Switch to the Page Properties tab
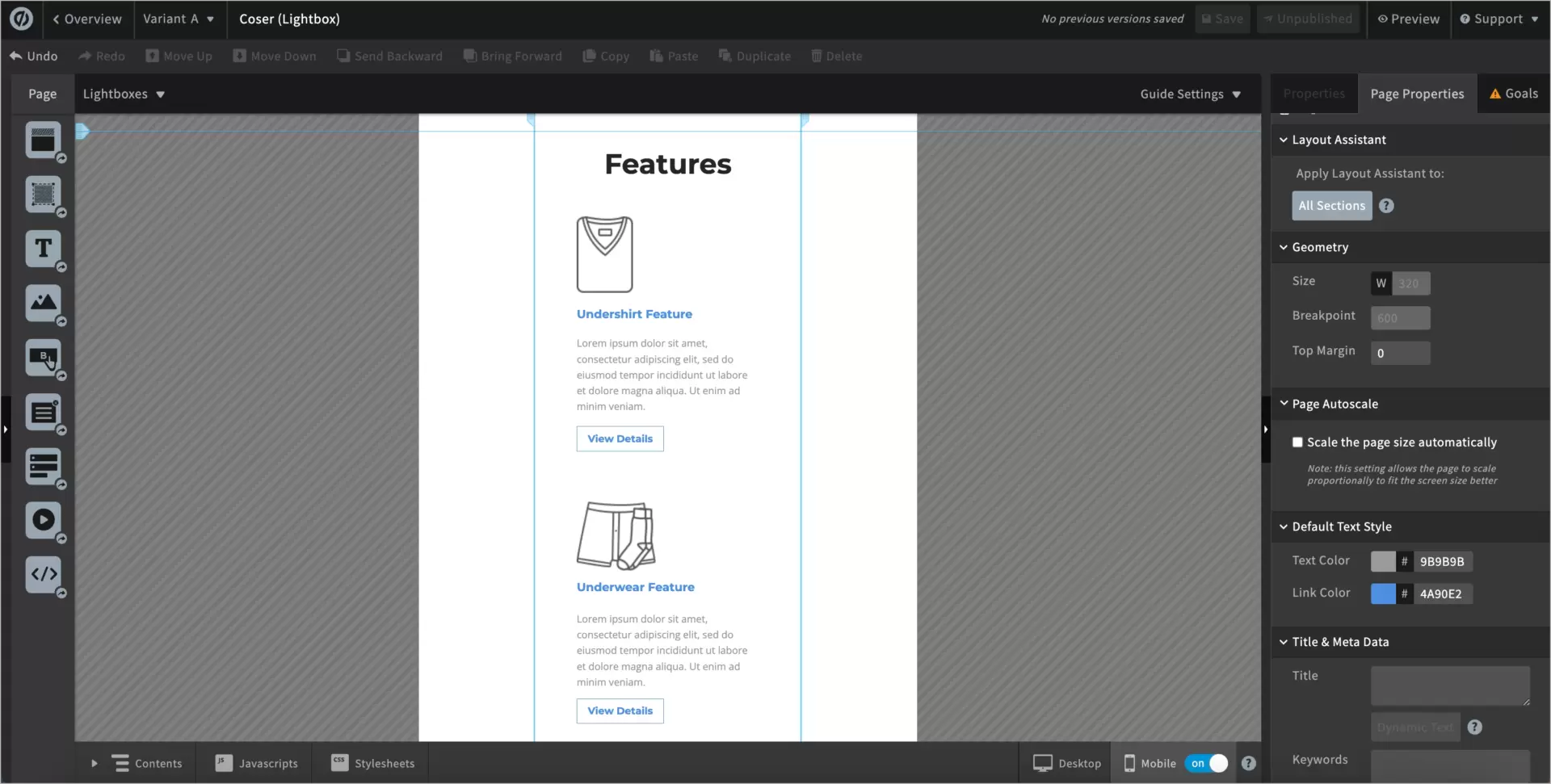The image size is (1551, 784). [1419, 94]
